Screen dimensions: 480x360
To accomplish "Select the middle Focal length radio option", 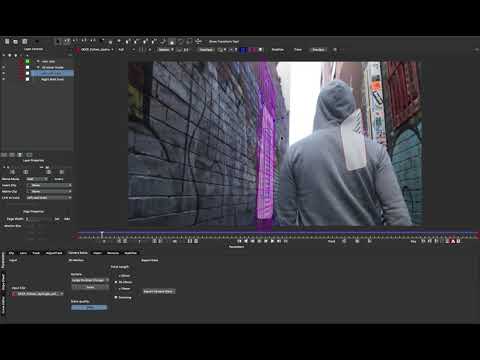I will pos(116,282).
